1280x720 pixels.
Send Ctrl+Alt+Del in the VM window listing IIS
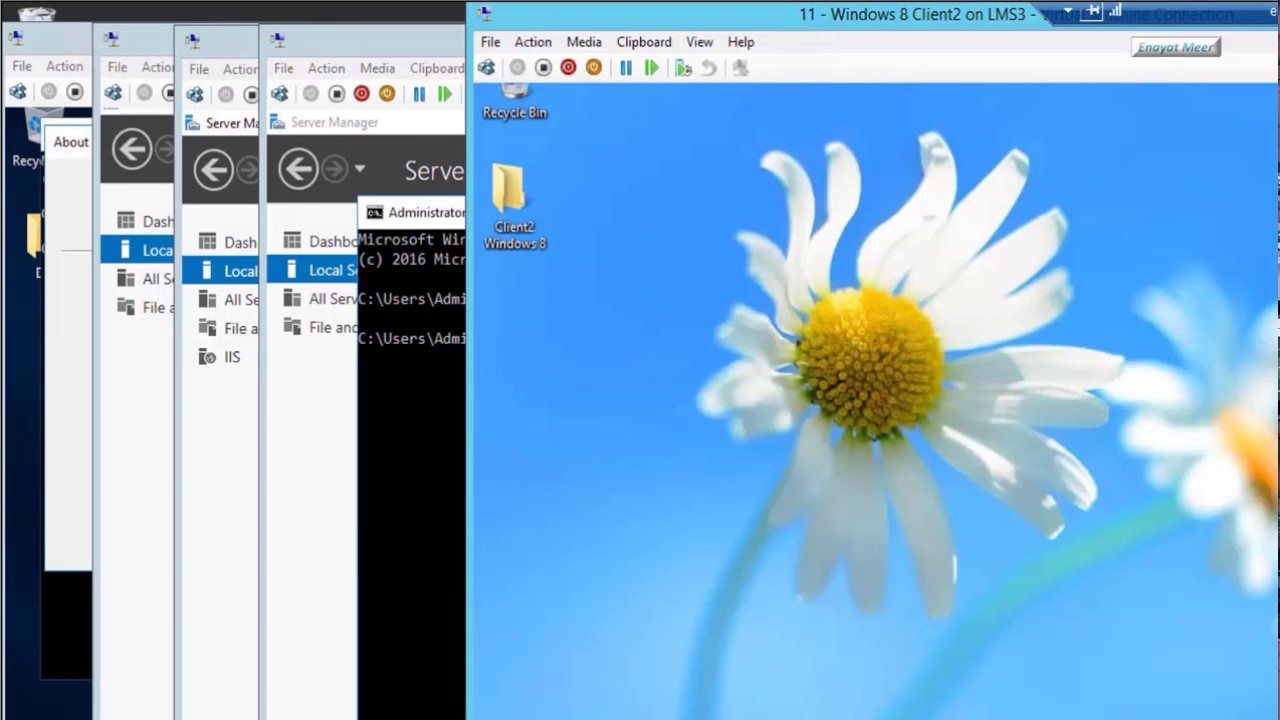click(195, 94)
